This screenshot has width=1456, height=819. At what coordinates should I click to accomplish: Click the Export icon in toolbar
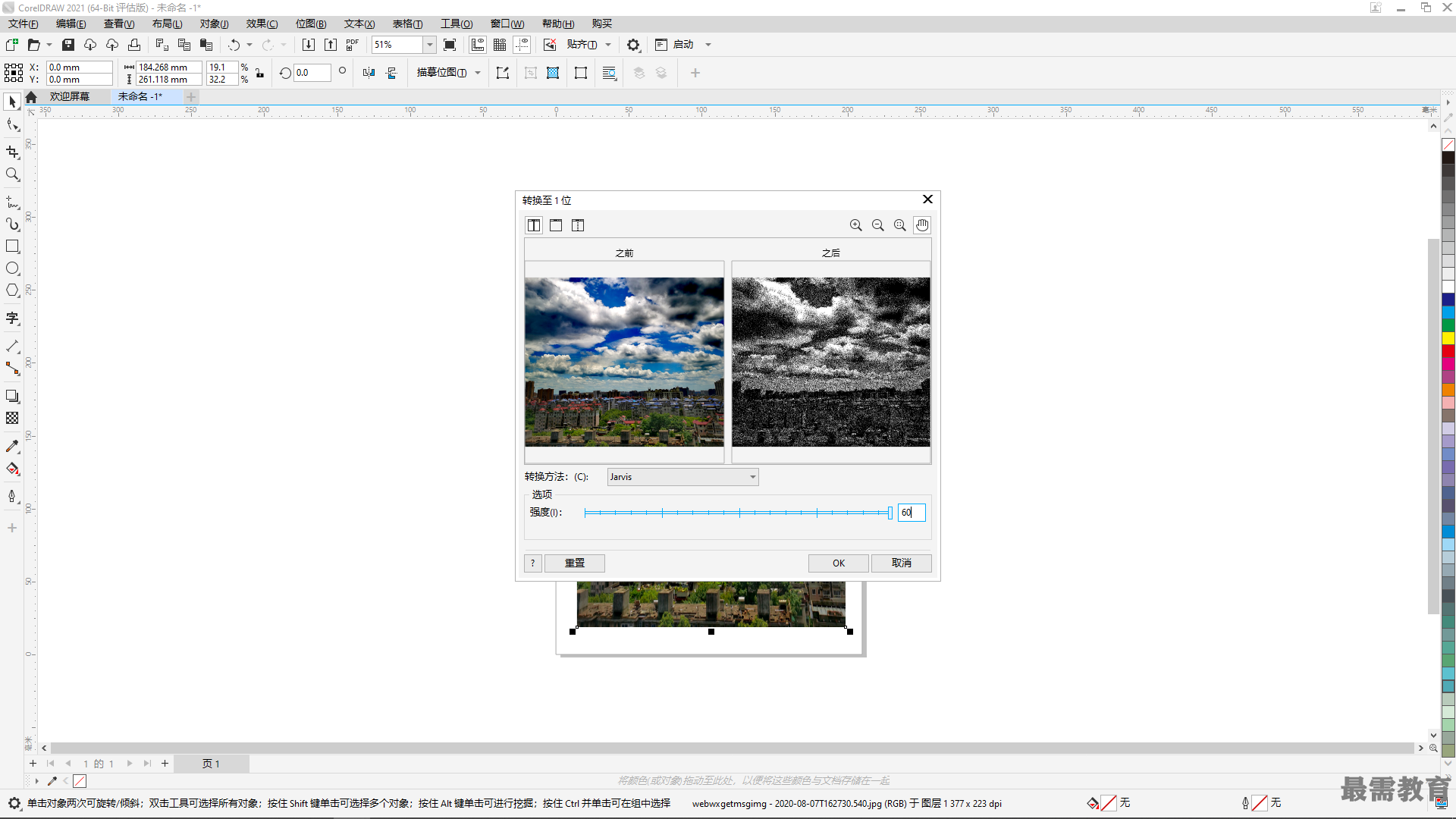coord(331,45)
